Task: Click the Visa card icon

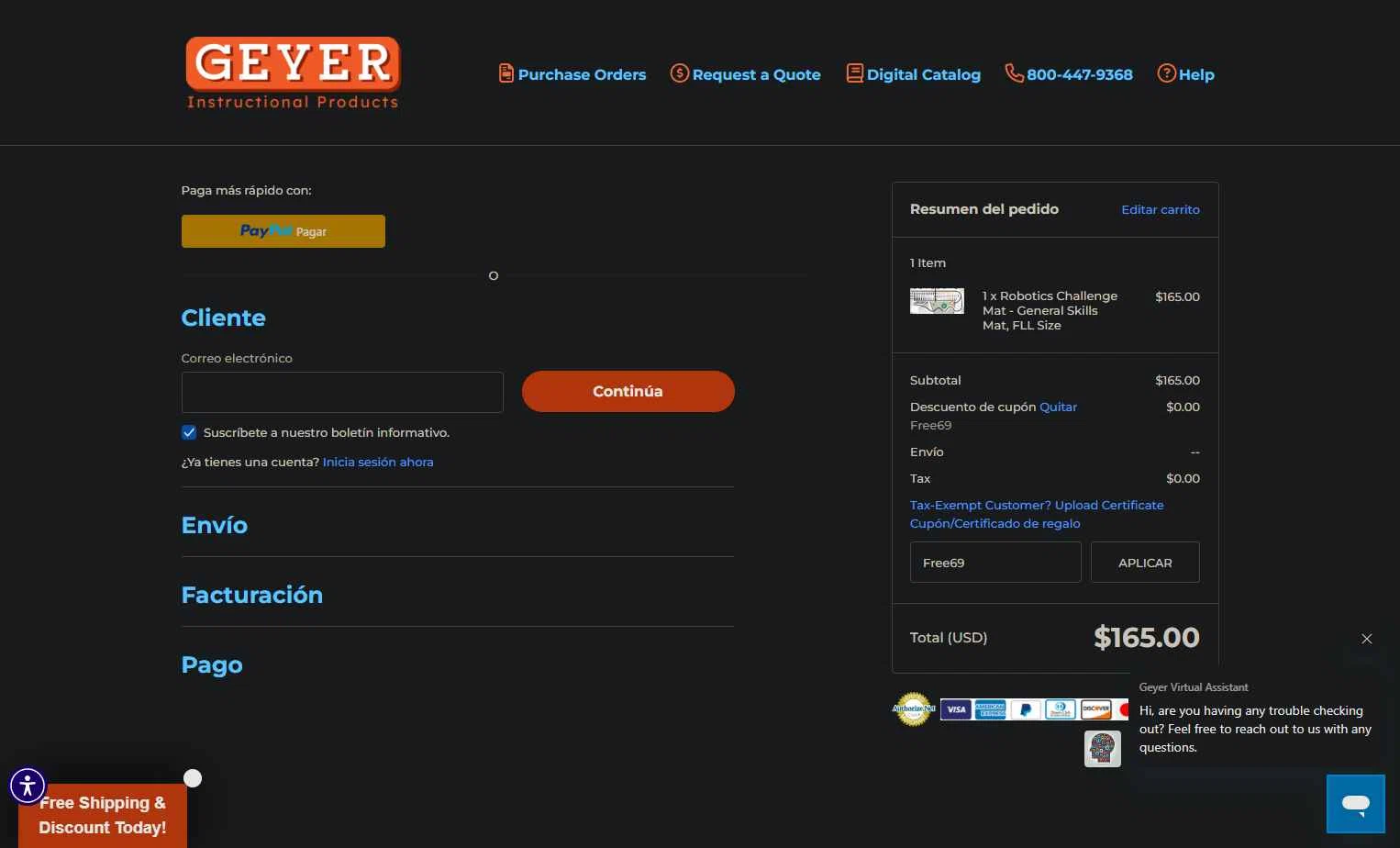Action: [x=956, y=709]
